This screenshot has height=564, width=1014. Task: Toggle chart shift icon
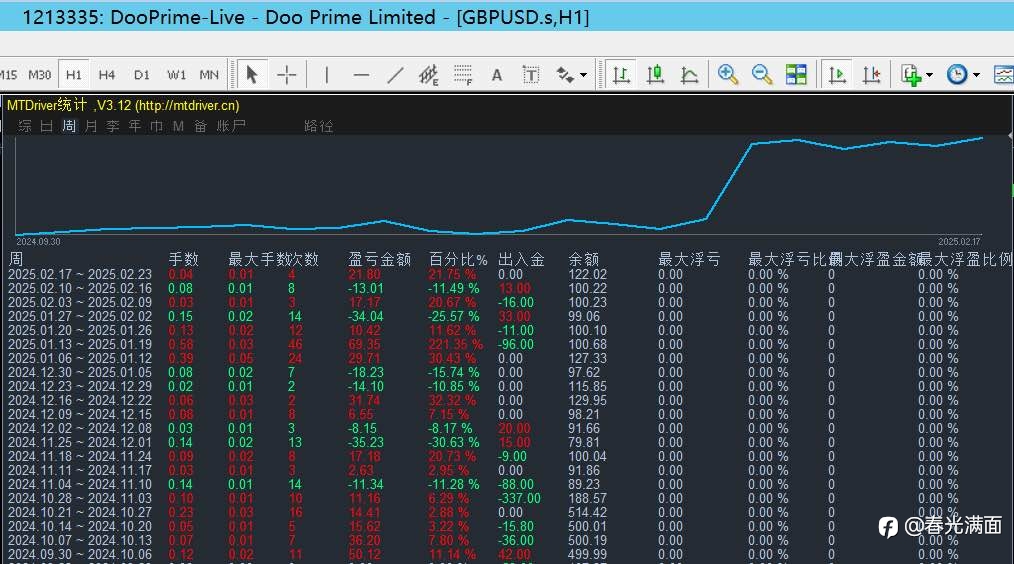[871, 75]
